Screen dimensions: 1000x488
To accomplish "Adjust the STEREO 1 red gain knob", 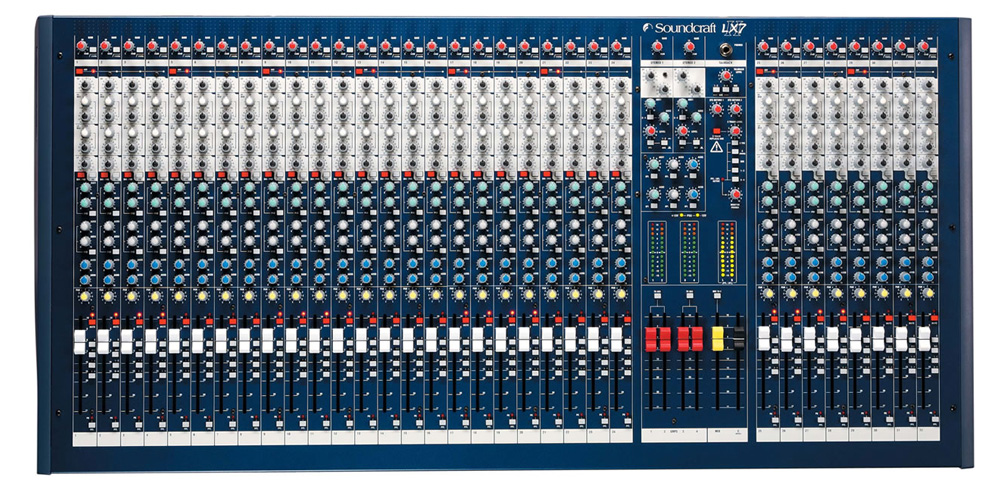I will [x=656, y=47].
